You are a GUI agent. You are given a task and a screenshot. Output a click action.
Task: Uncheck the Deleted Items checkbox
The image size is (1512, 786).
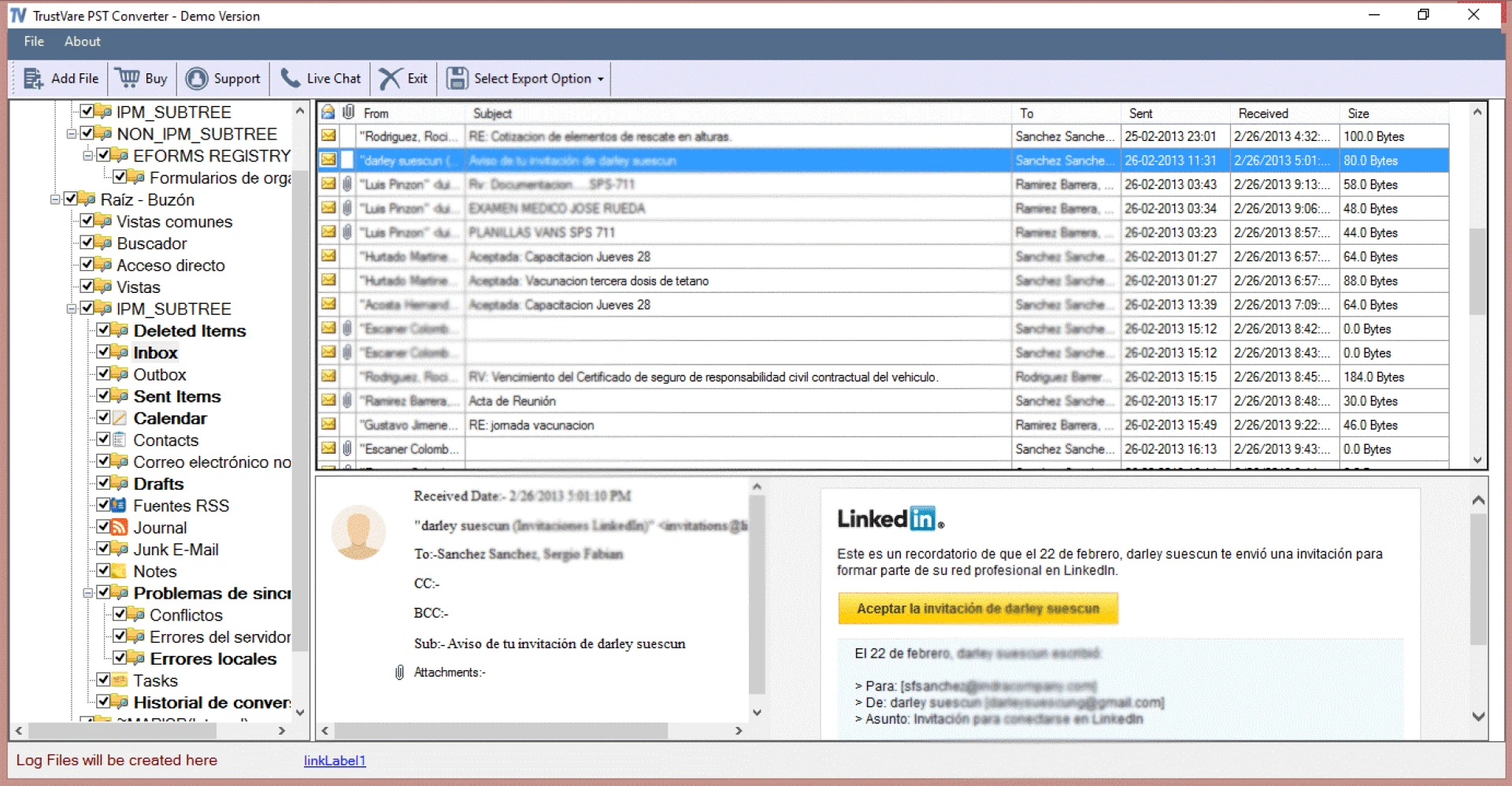point(105,331)
